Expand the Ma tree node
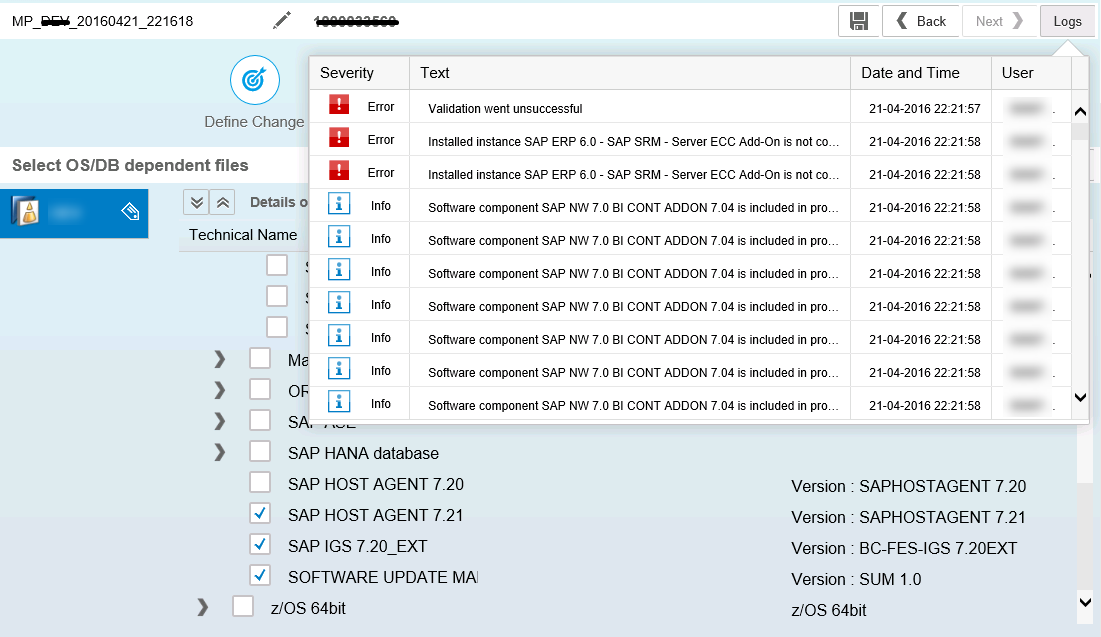 pyautogui.click(x=220, y=359)
